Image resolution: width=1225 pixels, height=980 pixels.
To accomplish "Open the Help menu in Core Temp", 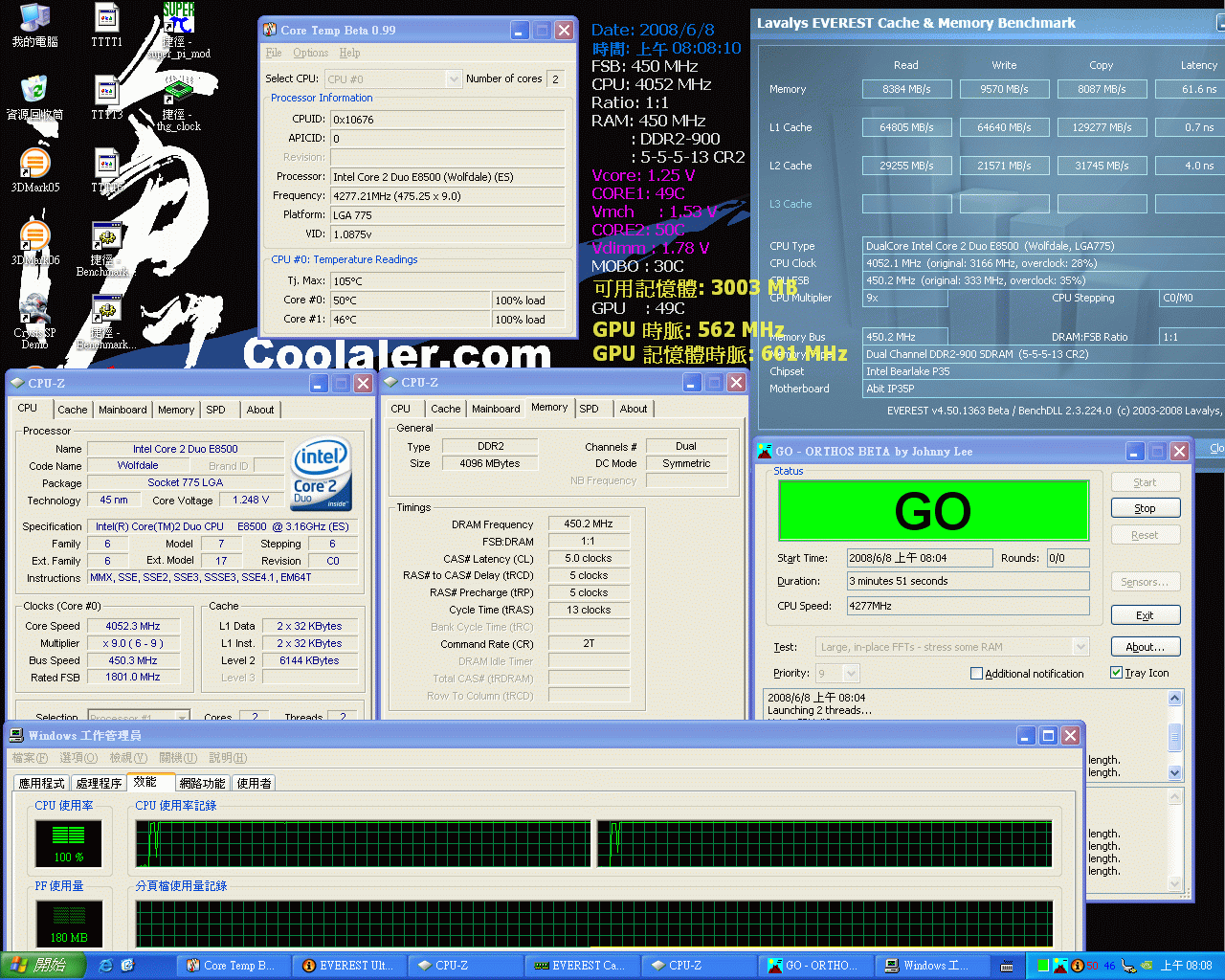I will pyautogui.click(x=349, y=54).
